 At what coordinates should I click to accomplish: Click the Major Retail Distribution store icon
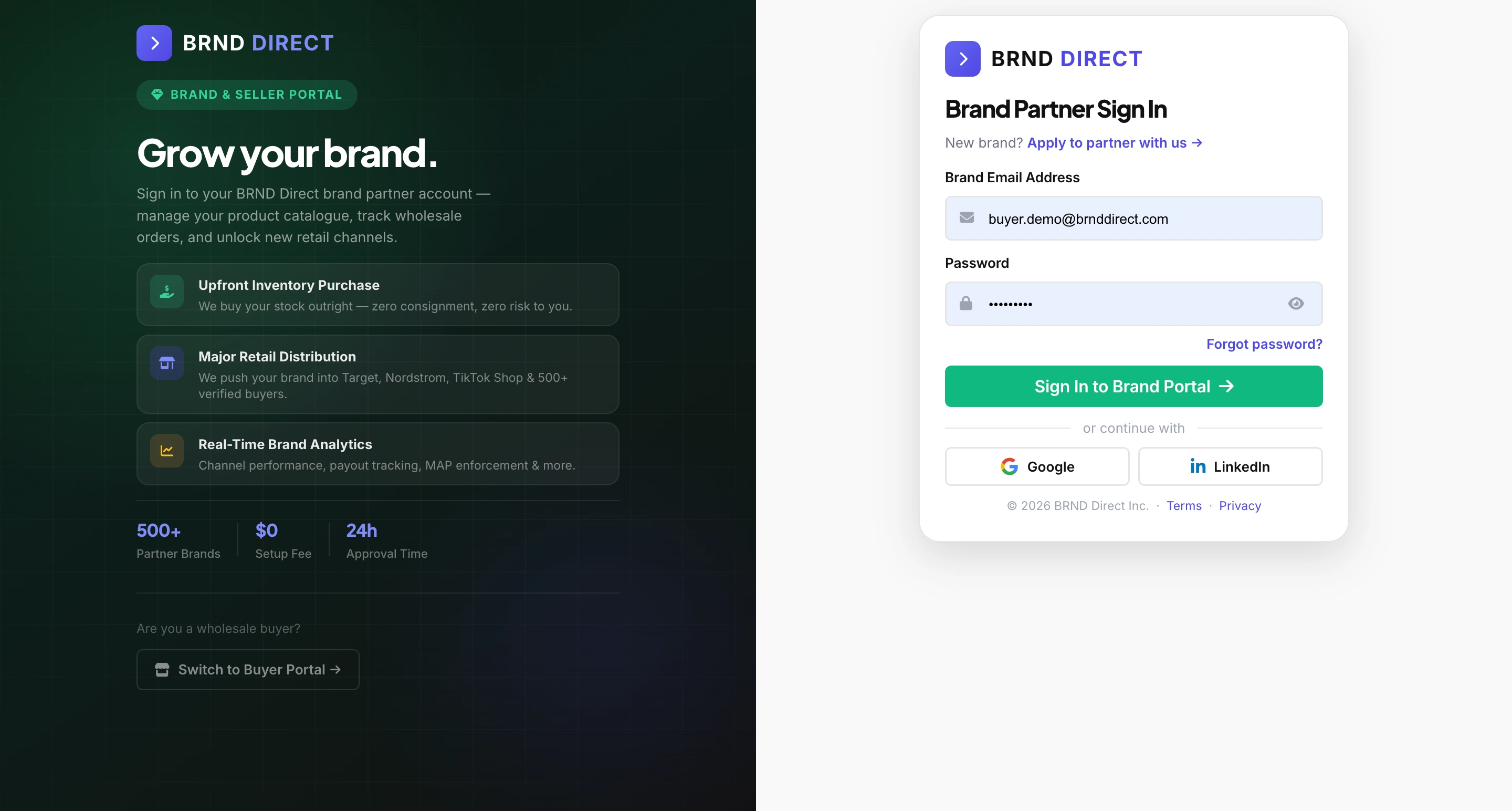coord(167,363)
